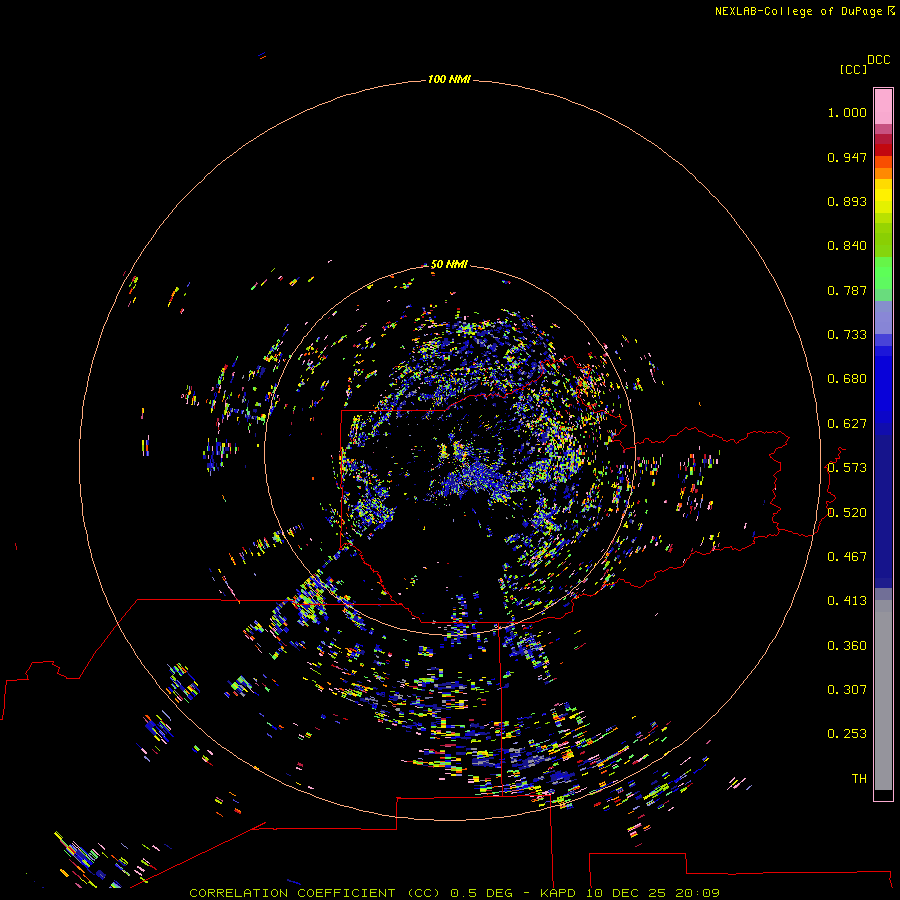
Task: Click the CORRELATION COEFFICIENT caption text
Action: click(292, 893)
